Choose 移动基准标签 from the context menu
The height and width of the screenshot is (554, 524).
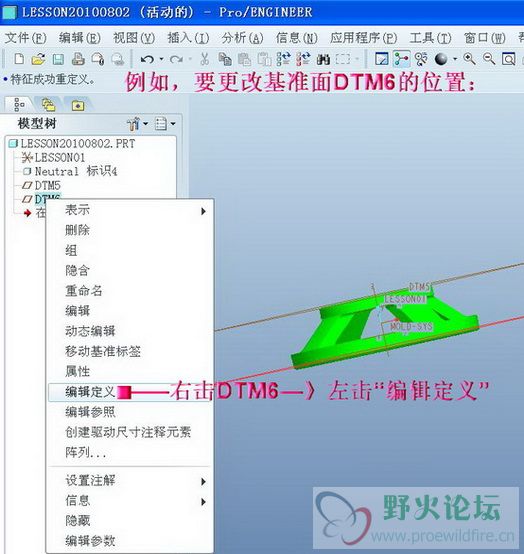(131, 351)
